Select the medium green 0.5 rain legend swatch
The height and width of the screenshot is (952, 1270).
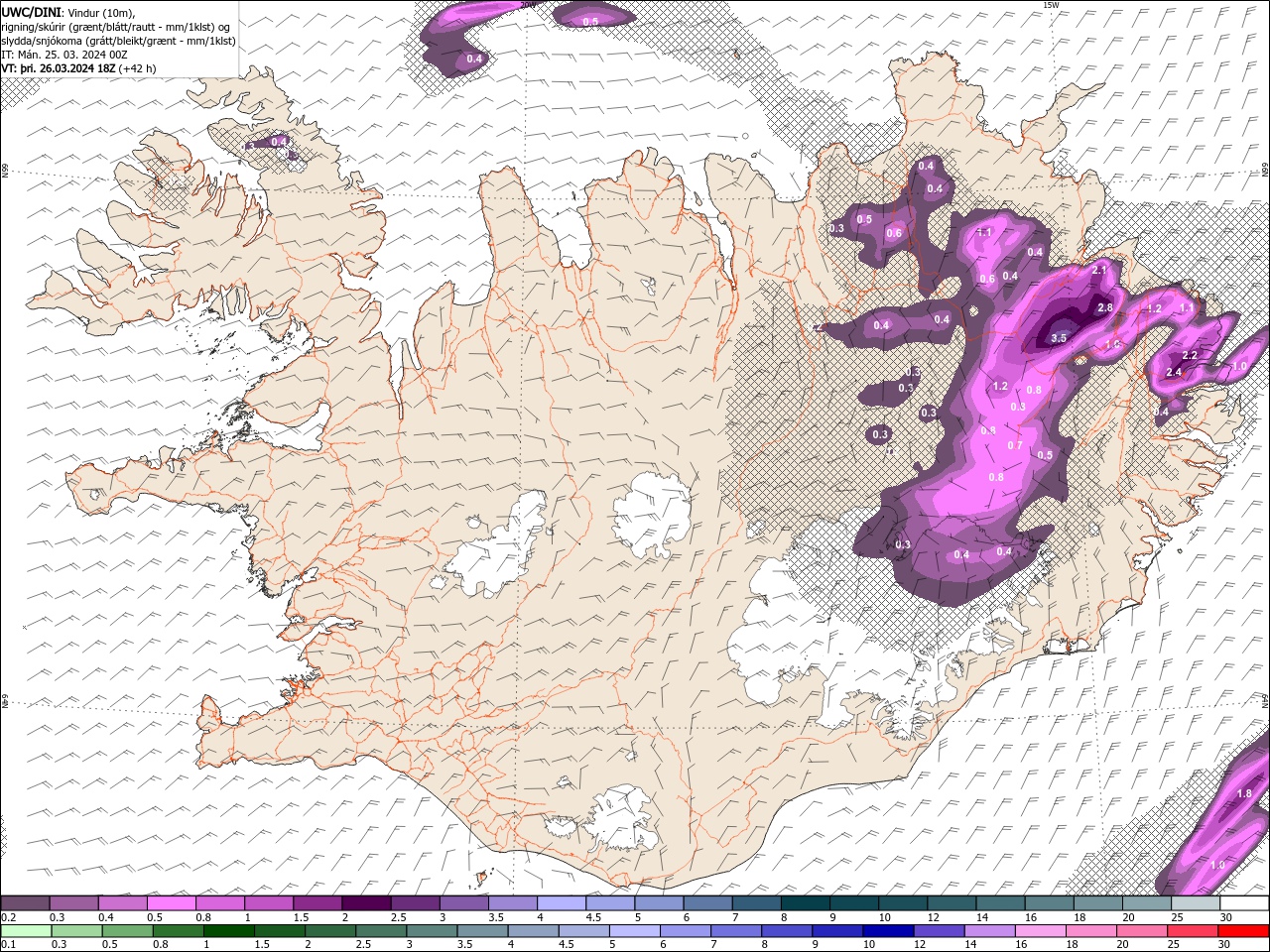tap(127, 930)
